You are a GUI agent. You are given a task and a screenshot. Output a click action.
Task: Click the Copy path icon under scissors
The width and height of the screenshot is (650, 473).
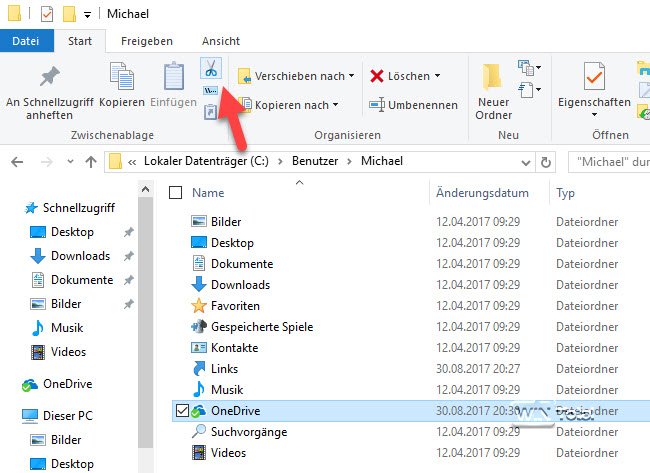pyautogui.click(x=211, y=90)
